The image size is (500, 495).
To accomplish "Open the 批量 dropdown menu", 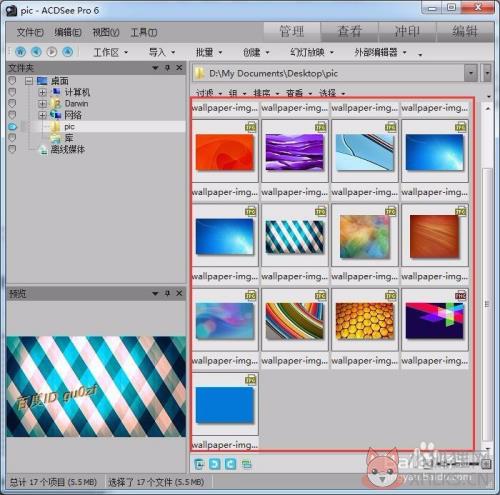I will coord(209,52).
